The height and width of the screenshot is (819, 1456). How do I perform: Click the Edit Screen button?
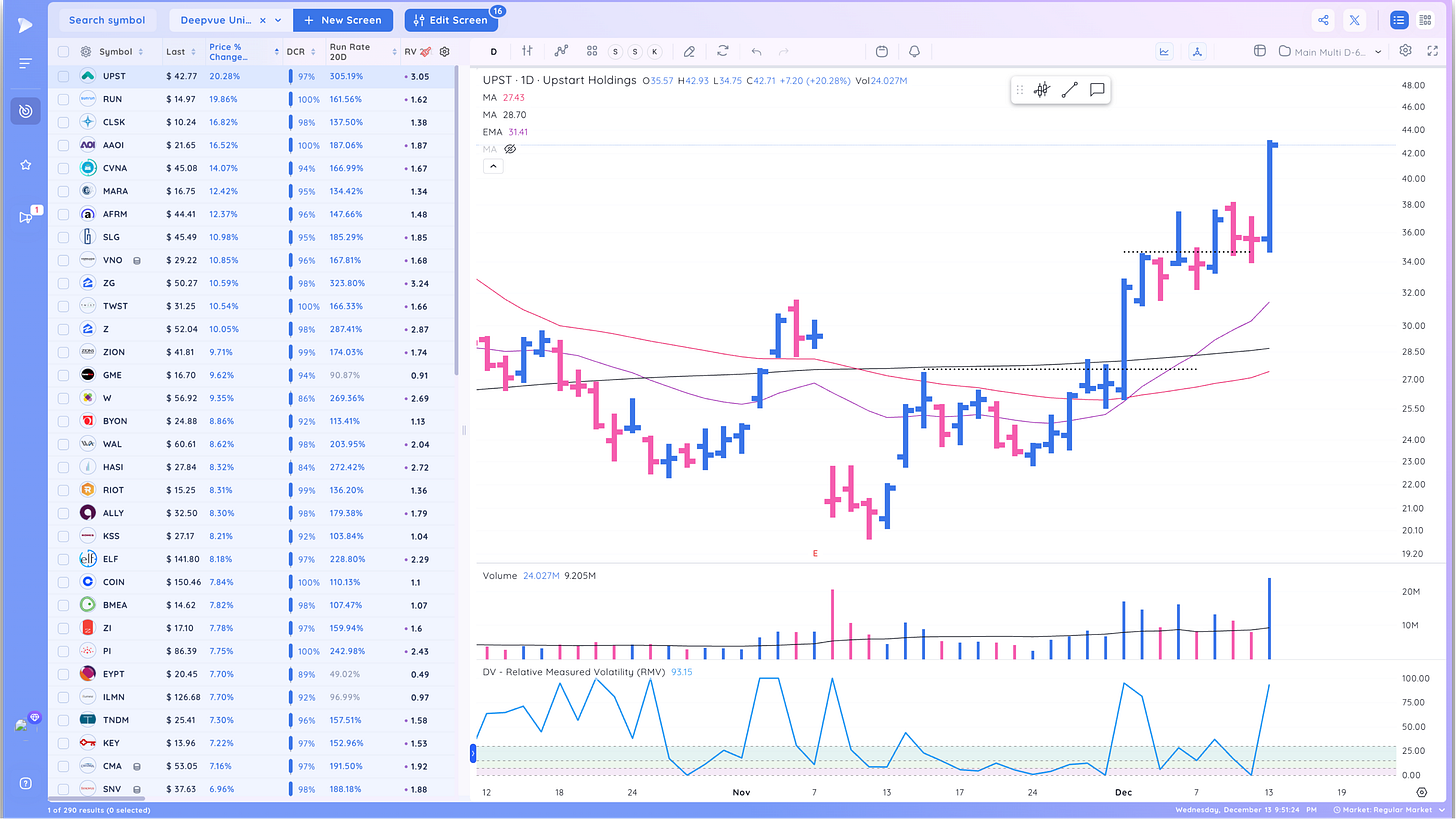coord(450,20)
